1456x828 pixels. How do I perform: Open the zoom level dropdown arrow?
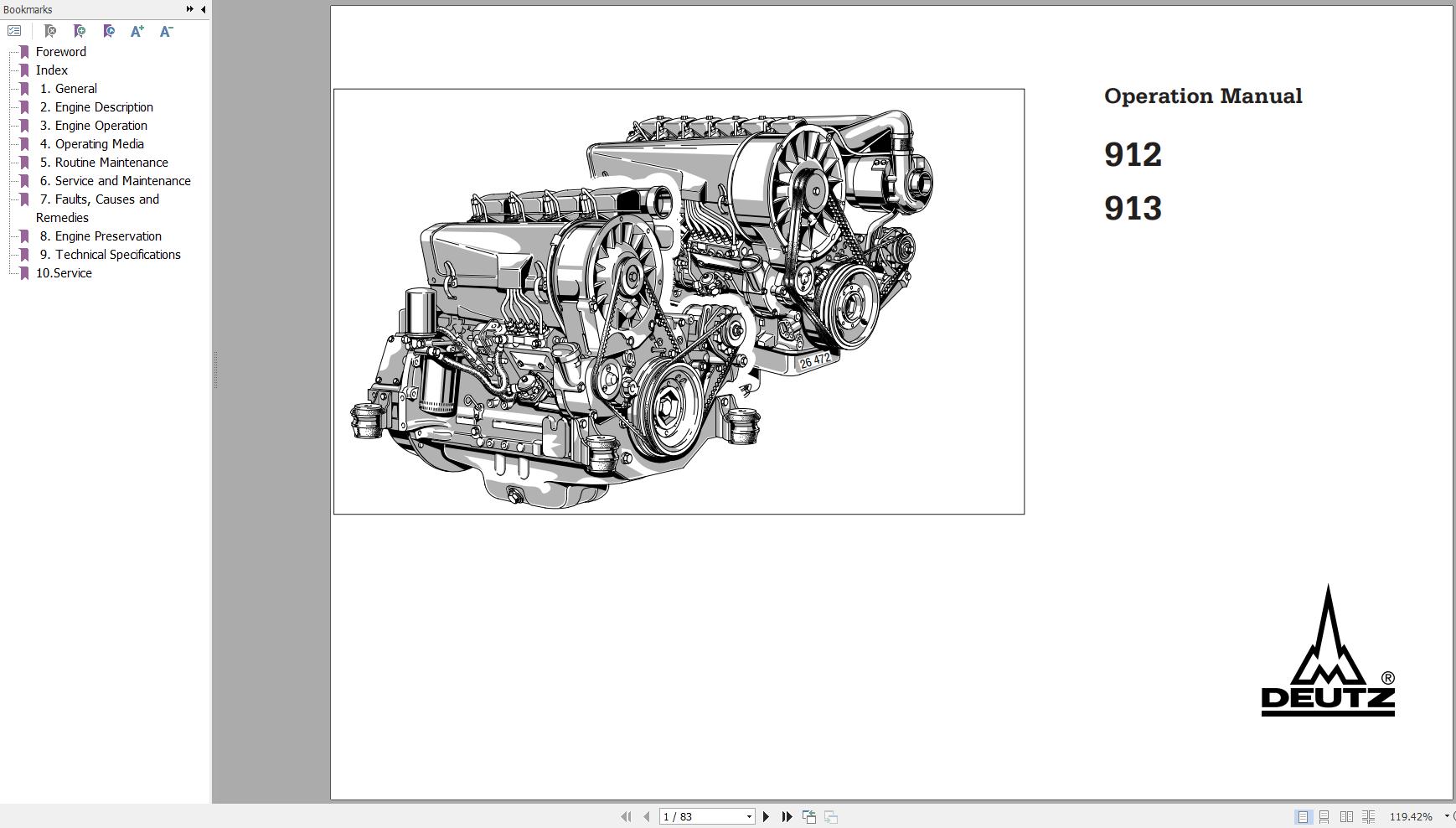point(1447,816)
